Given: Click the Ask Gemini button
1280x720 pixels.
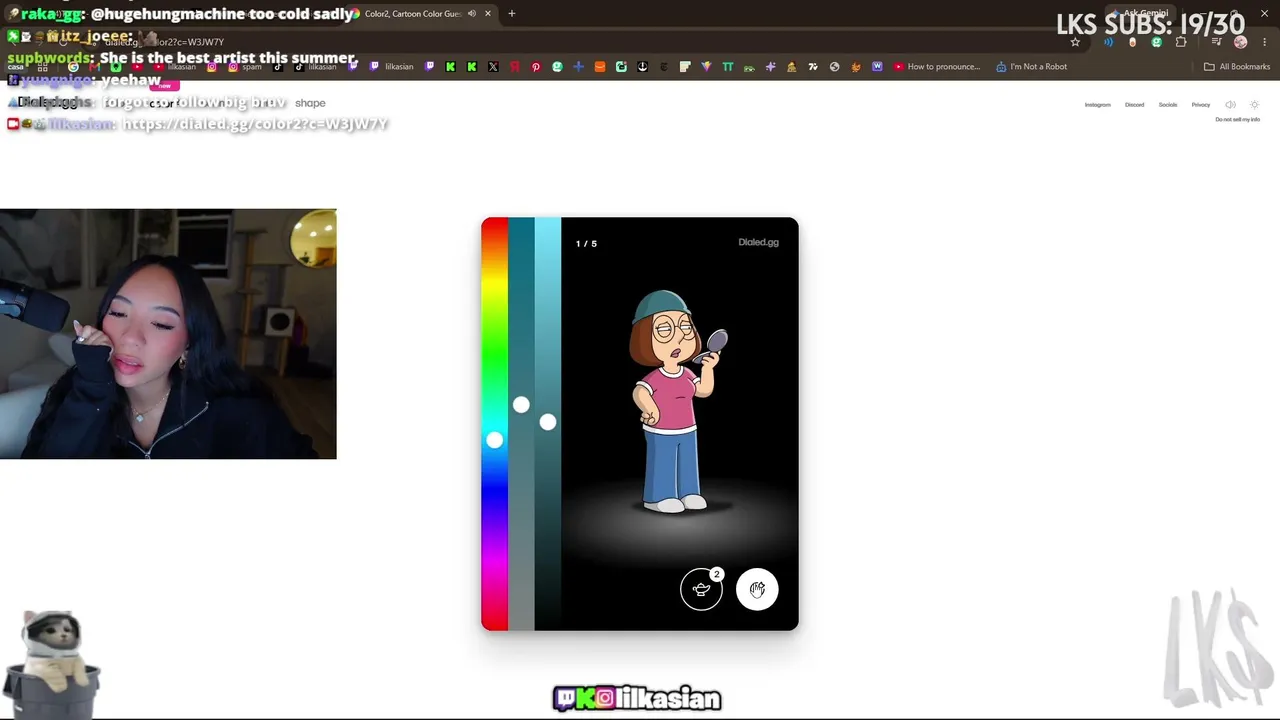Looking at the screenshot, I should [1140, 14].
